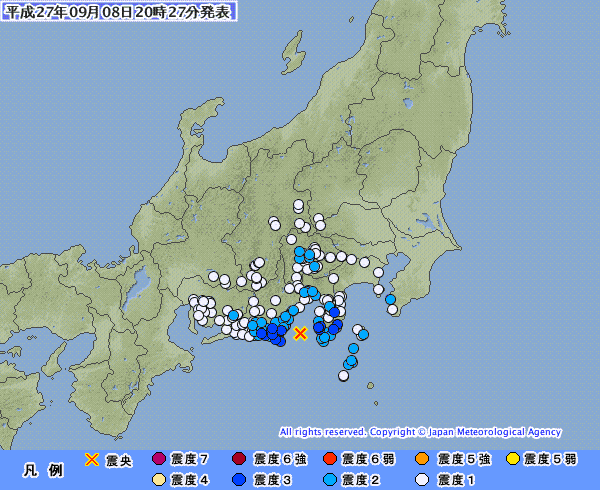Image resolution: width=600 pixels, height=490 pixels.
Task: Click the 震度6弱 red legend circle
Action: 329,459
